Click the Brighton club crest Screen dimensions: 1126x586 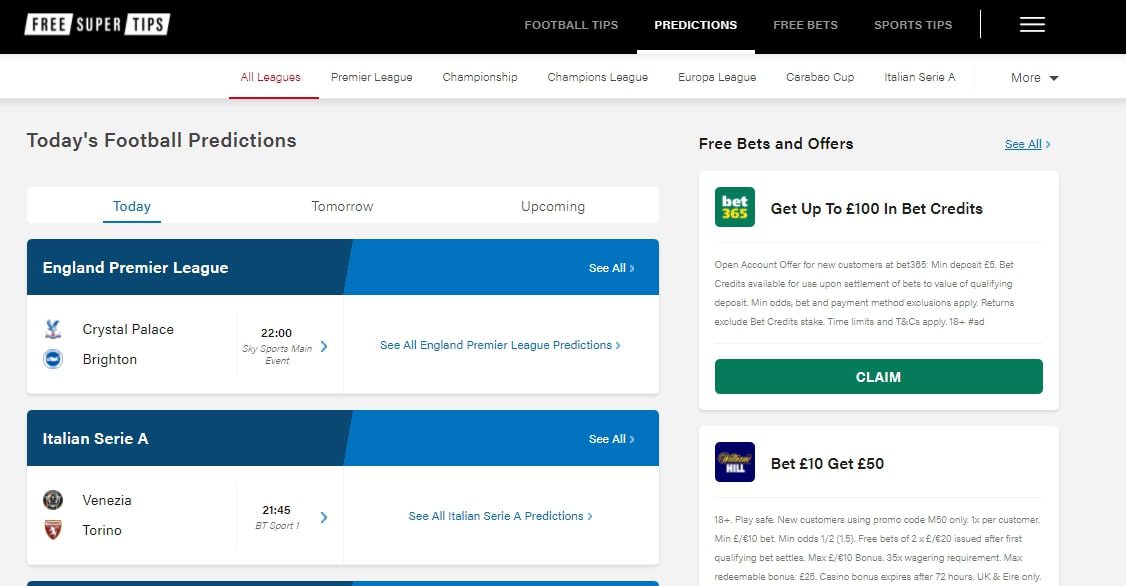tap(53, 358)
